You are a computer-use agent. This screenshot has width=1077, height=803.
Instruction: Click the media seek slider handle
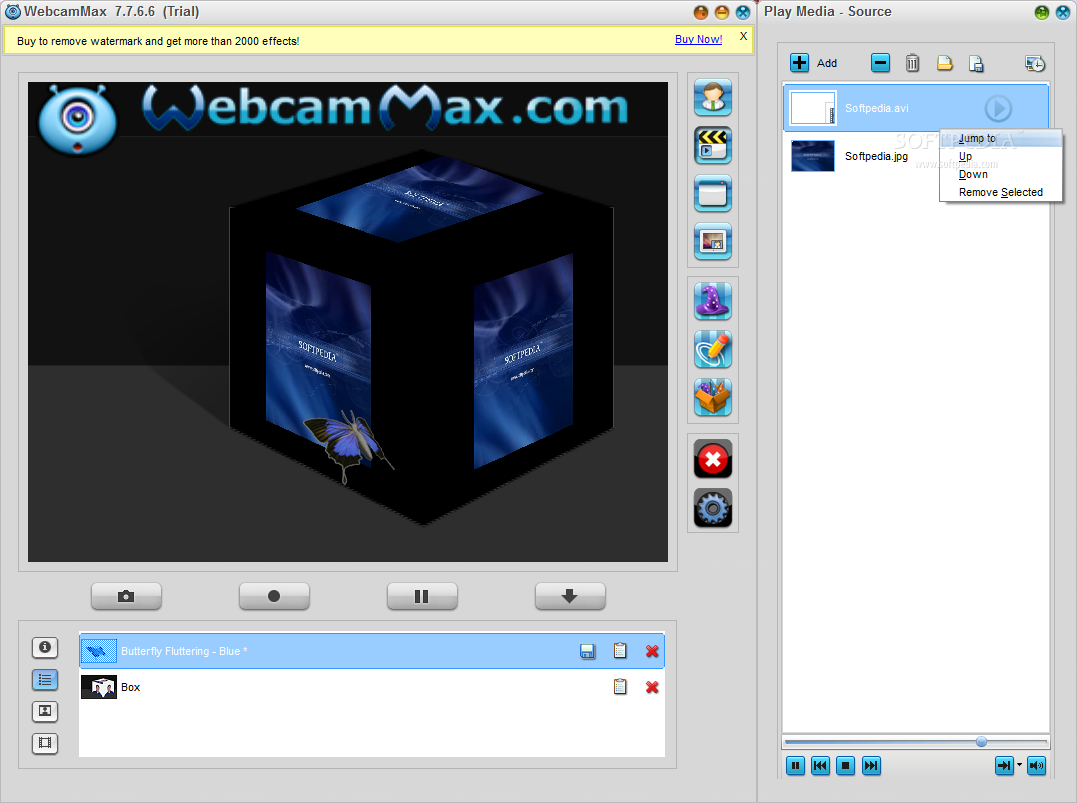tap(981, 741)
